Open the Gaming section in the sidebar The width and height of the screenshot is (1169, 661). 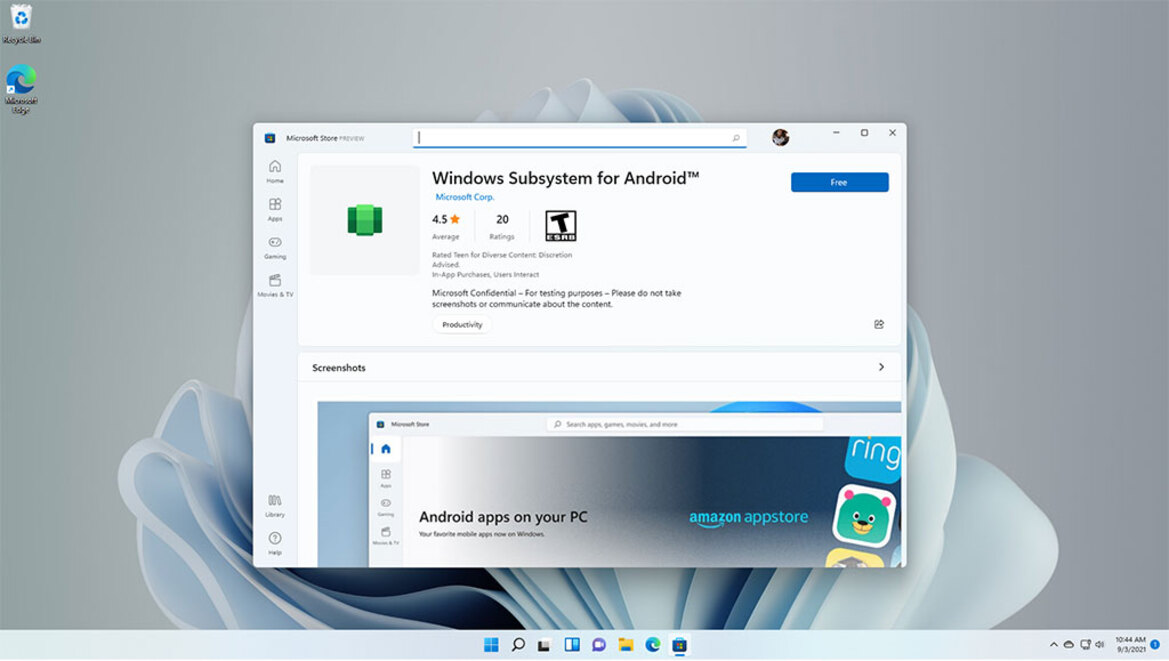pos(275,247)
